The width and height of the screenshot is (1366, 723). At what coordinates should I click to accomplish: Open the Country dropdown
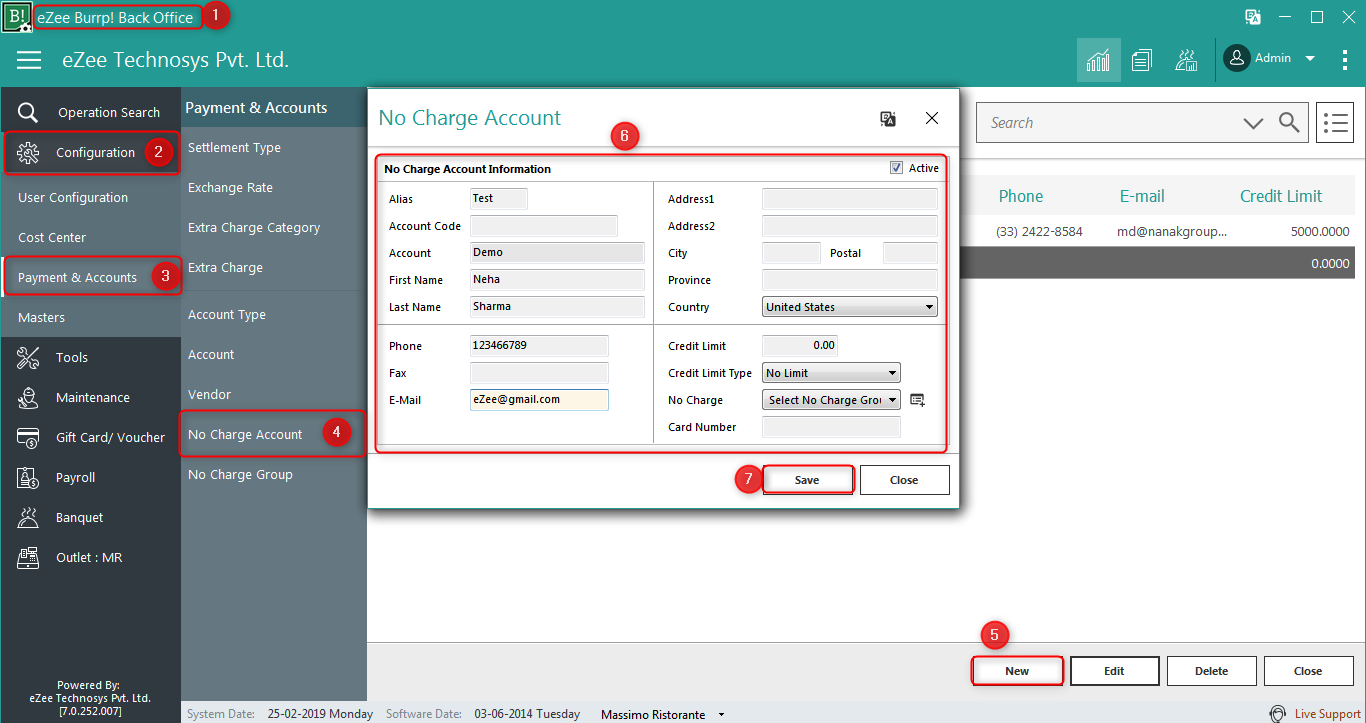[x=850, y=307]
